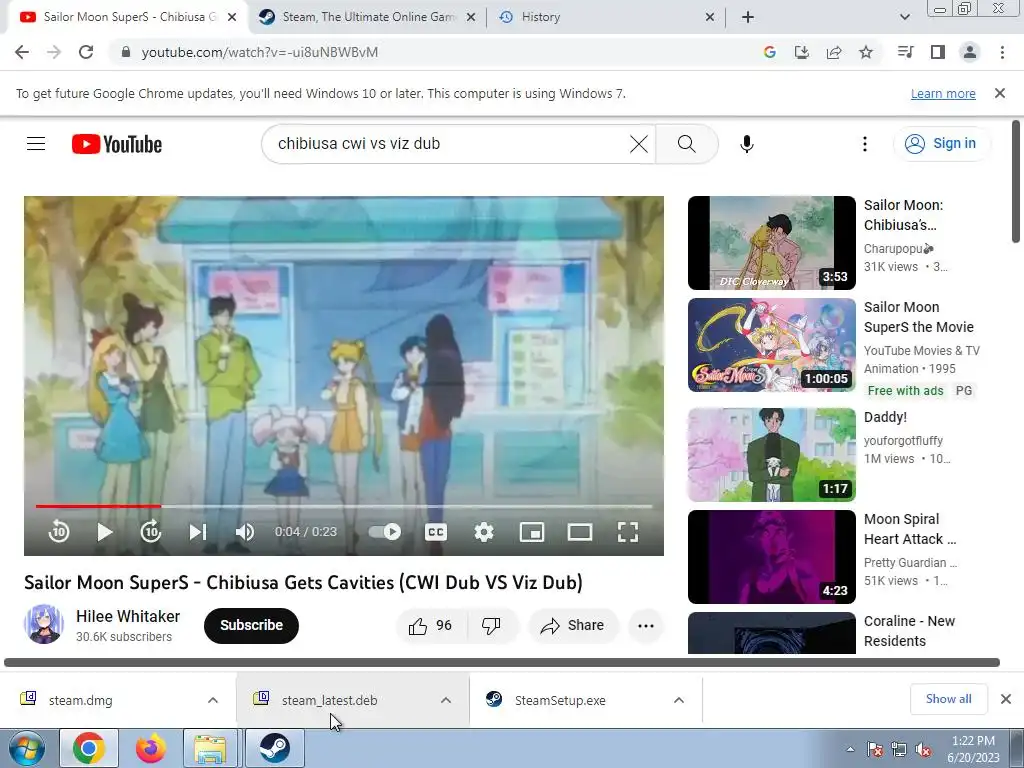The width and height of the screenshot is (1024, 768).
Task: Sign in to YouTube
Action: coord(942,144)
